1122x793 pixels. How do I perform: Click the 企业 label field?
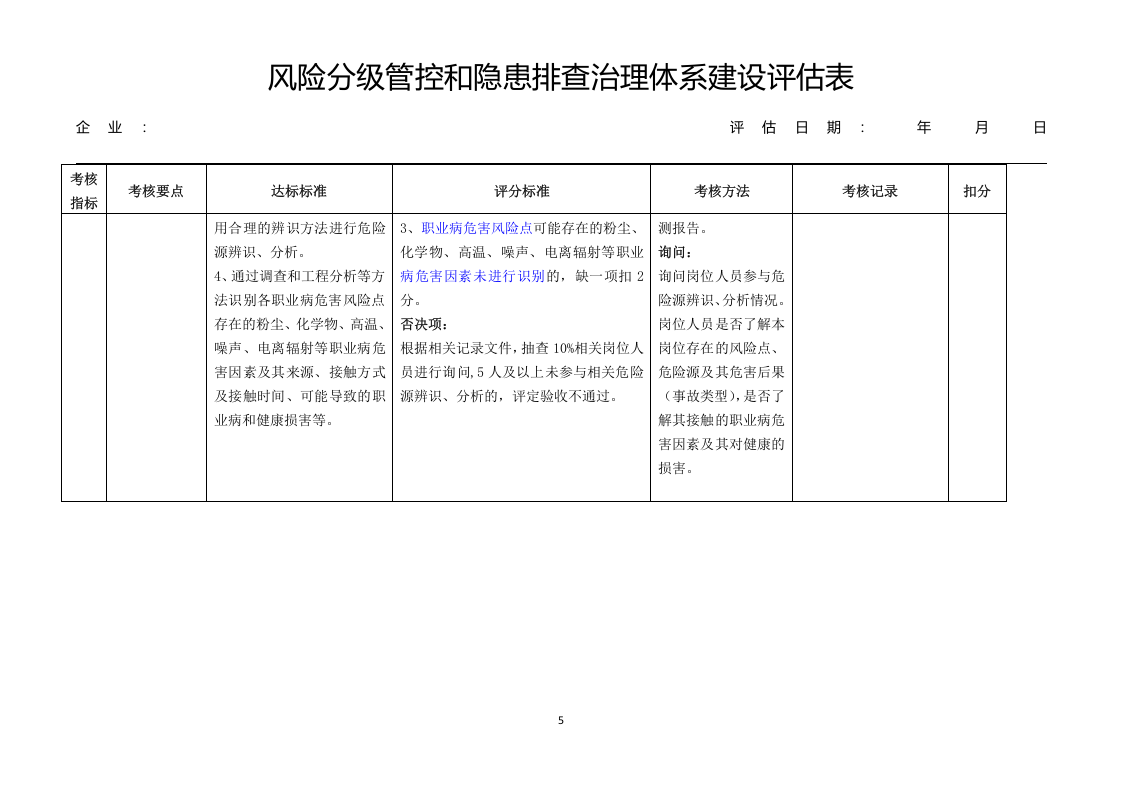coord(111,127)
